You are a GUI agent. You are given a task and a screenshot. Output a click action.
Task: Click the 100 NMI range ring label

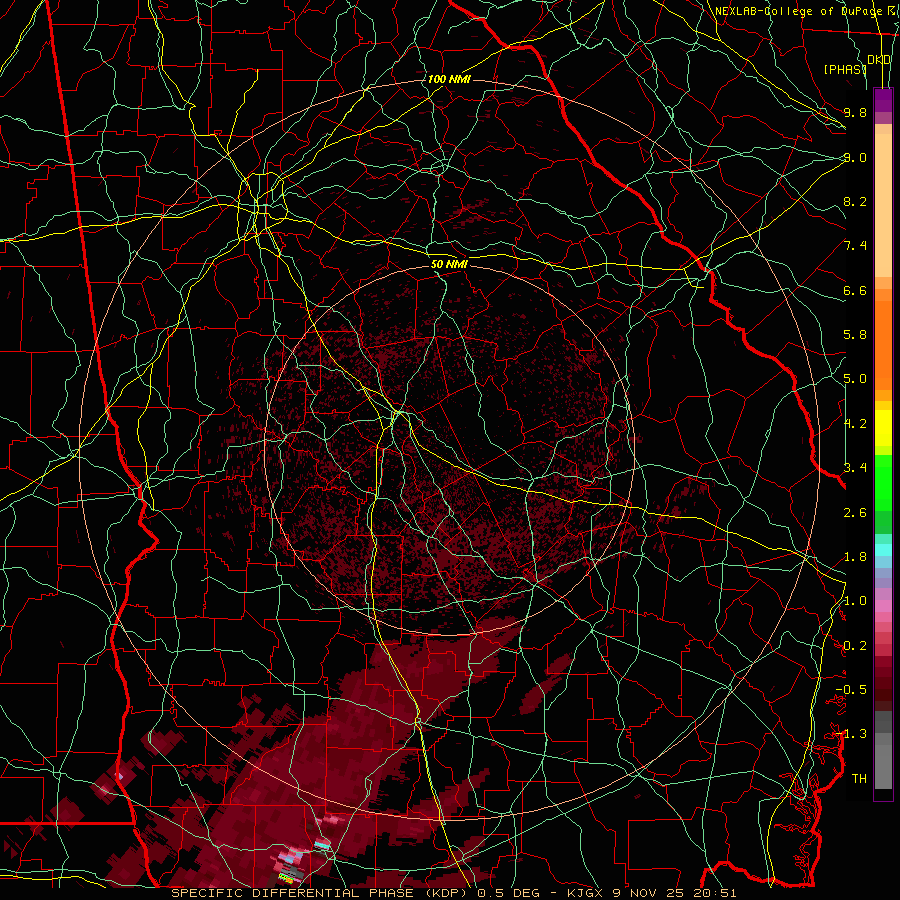[x=449, y=79]
